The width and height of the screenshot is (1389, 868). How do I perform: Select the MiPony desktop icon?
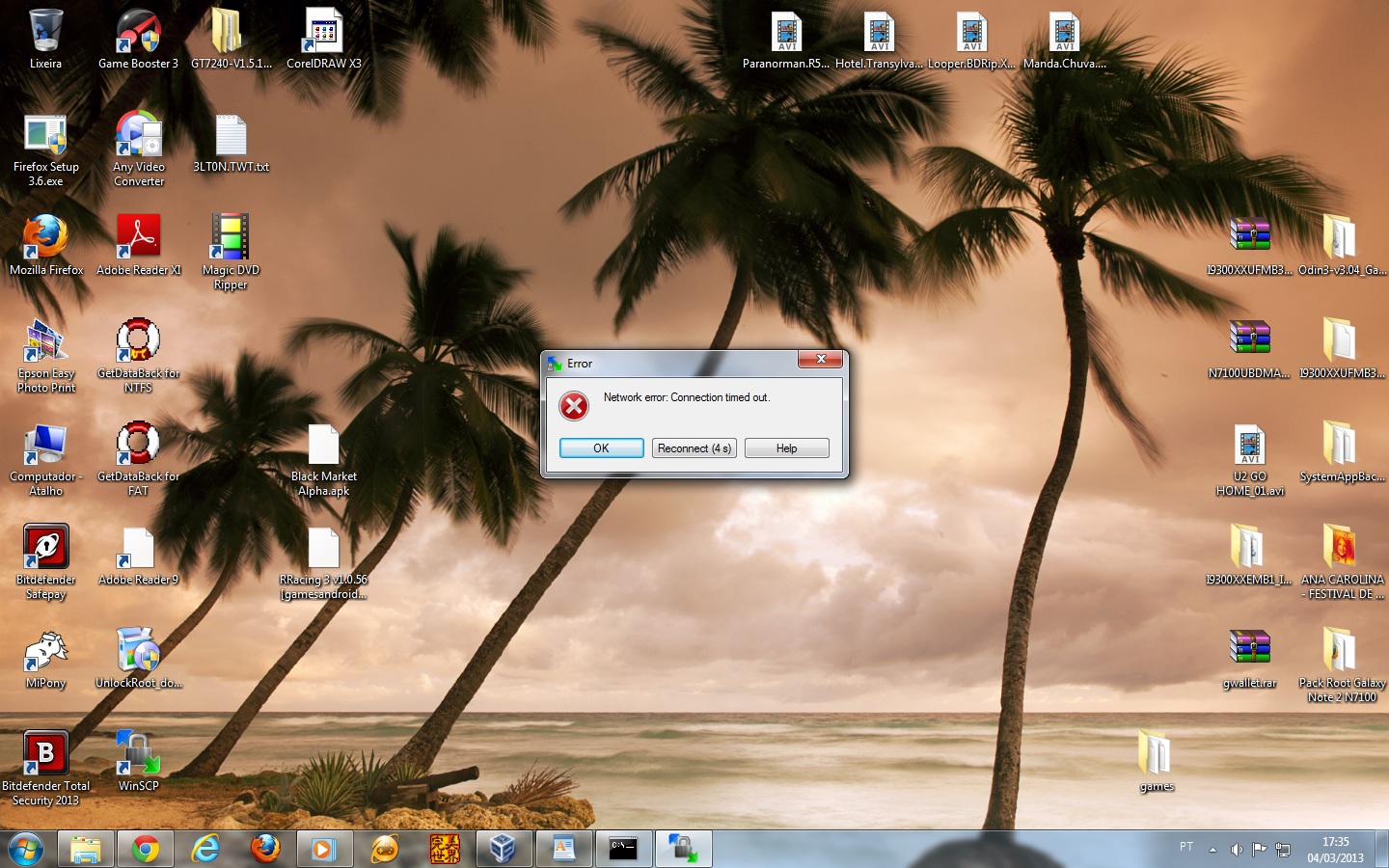click(45, 659)
